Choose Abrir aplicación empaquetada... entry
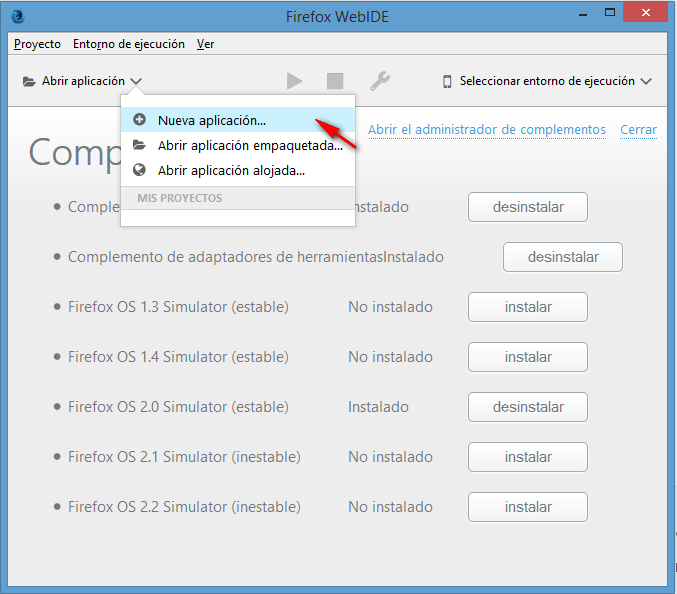The width and height of the screenshot is (677, 594). pyautogui.click(x=238, y=145)
